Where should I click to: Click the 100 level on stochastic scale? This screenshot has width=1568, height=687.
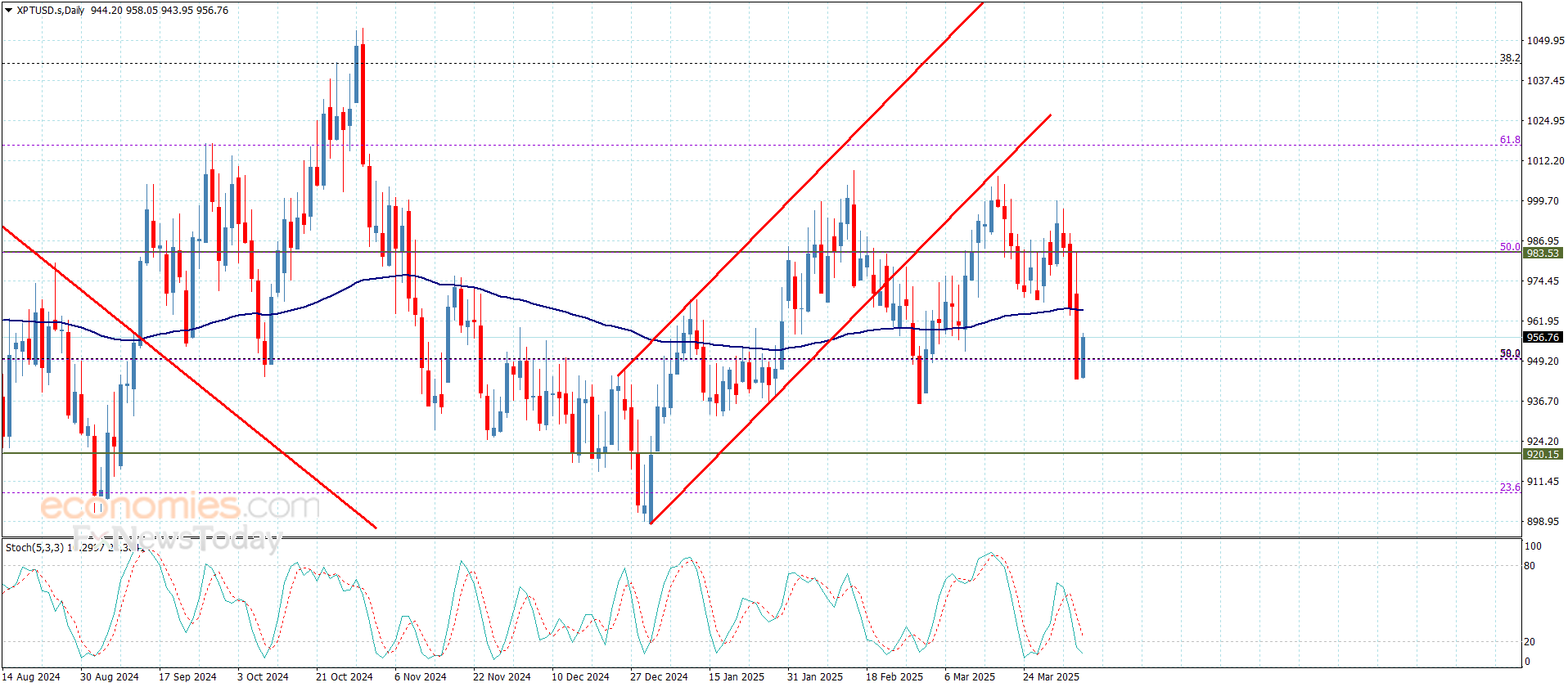[x=1533, y=546]
